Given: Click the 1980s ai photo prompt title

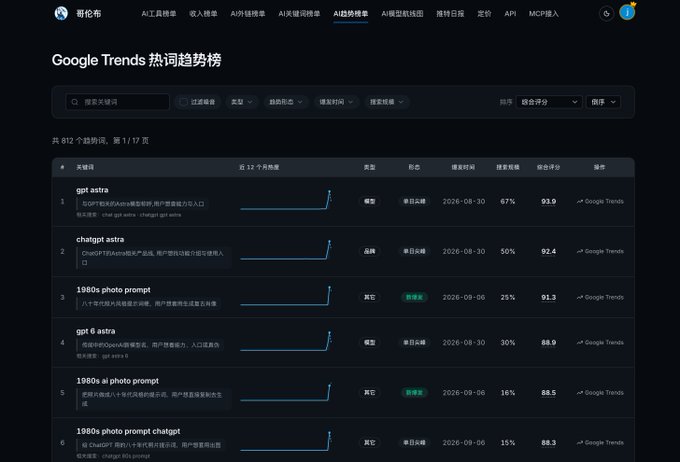Looking at the screenshot, I should coord(118,381).
